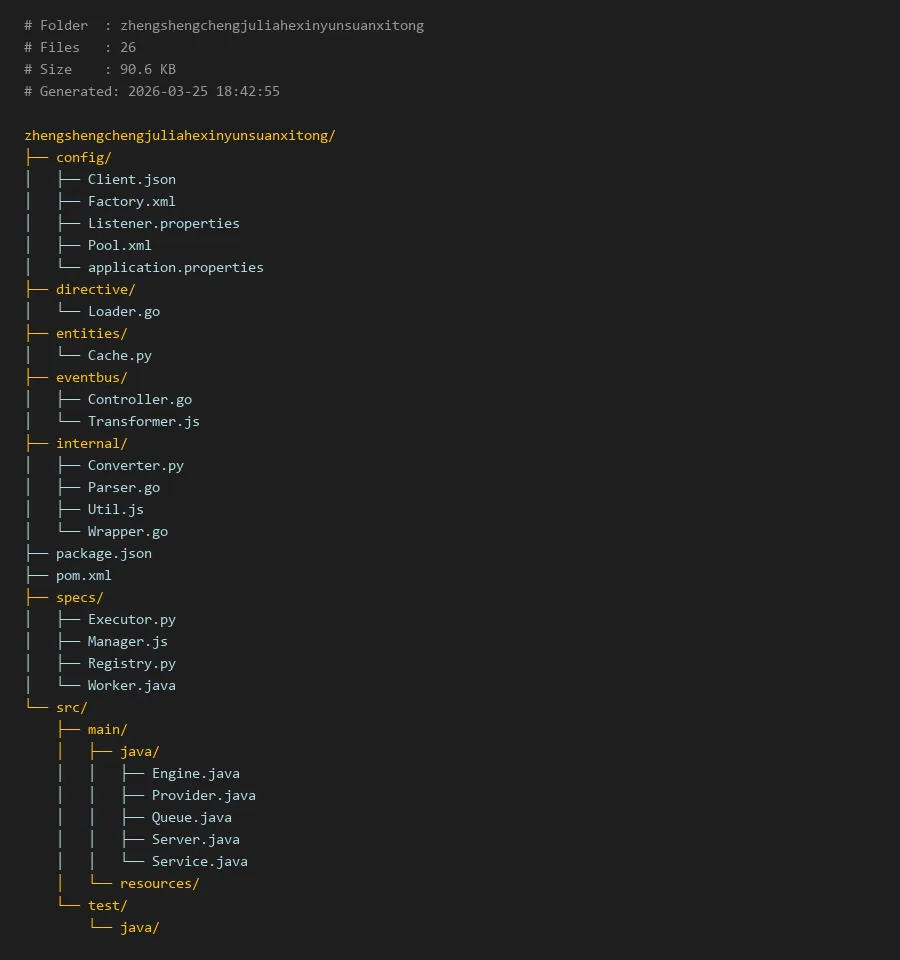Screen dimensions: 900x960
Task: Click Cache.py file entry
Action: [119, 355]
